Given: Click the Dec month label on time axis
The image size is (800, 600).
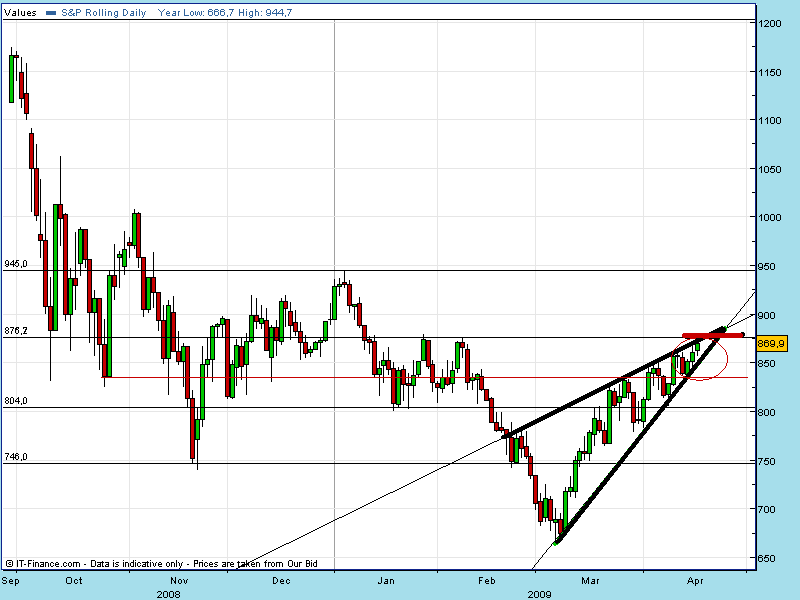Looking at the screenshot, I should tap(281, 581).
